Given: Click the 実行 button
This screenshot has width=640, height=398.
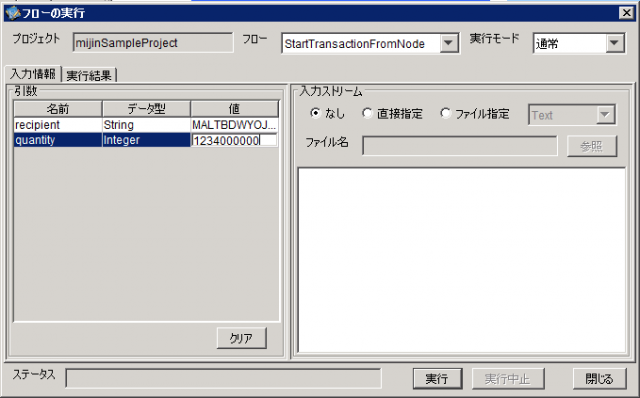Looking at the screenshot, I should tap(437, 379).
